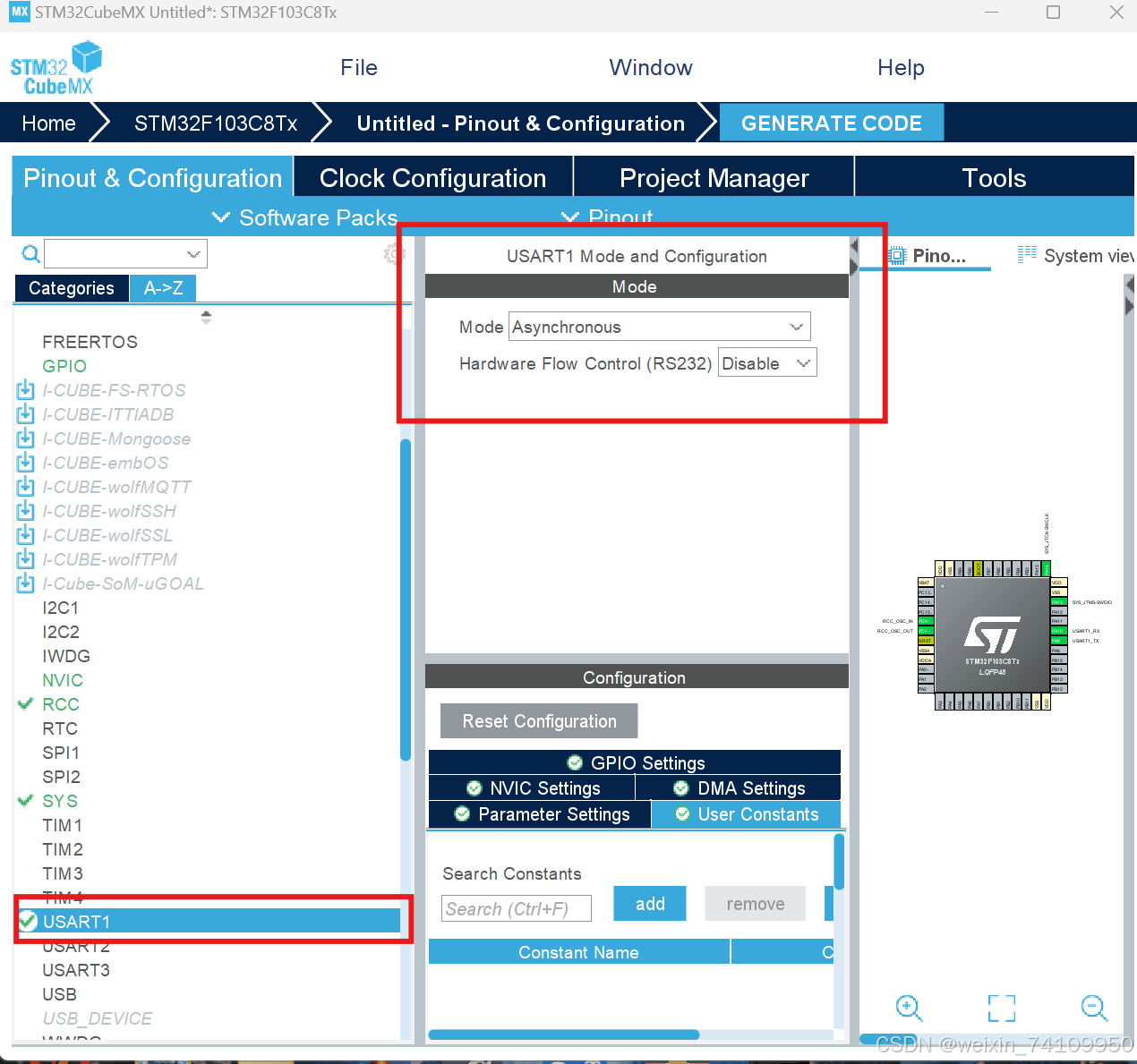Viewport: 1137px width, 1064px height.
Task: Select NVIC in the category list
Action: (63, 680)
